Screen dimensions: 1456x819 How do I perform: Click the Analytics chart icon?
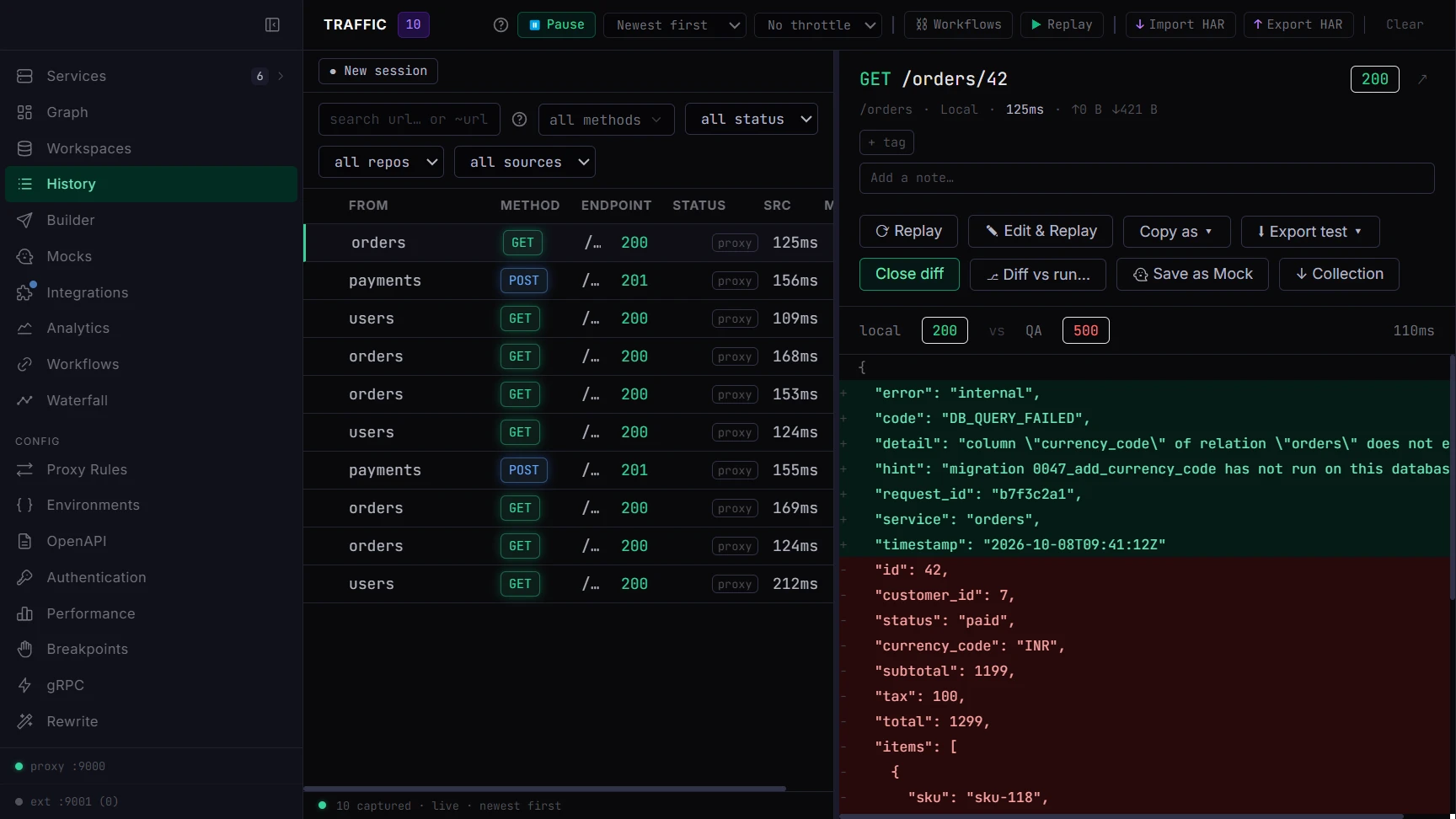click(x=25, y=328)
